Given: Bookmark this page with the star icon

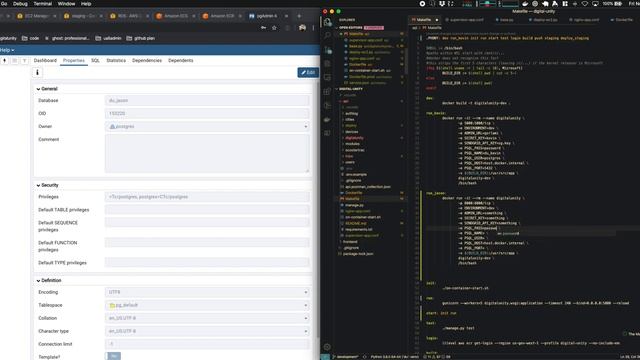Looking at the screenshot, I should [x=274, y=28].
